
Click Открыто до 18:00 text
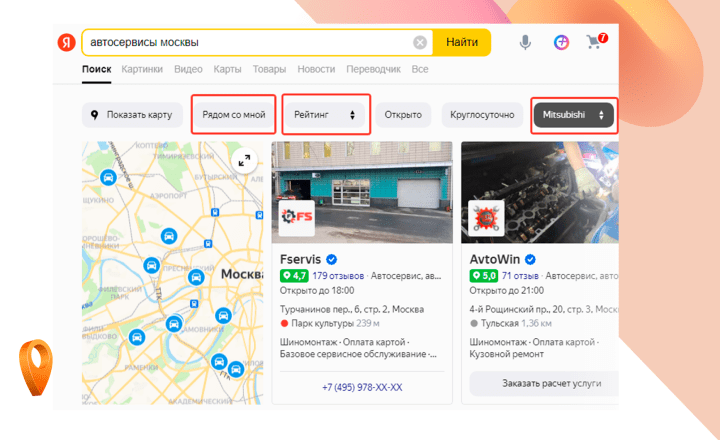point(317,290)
